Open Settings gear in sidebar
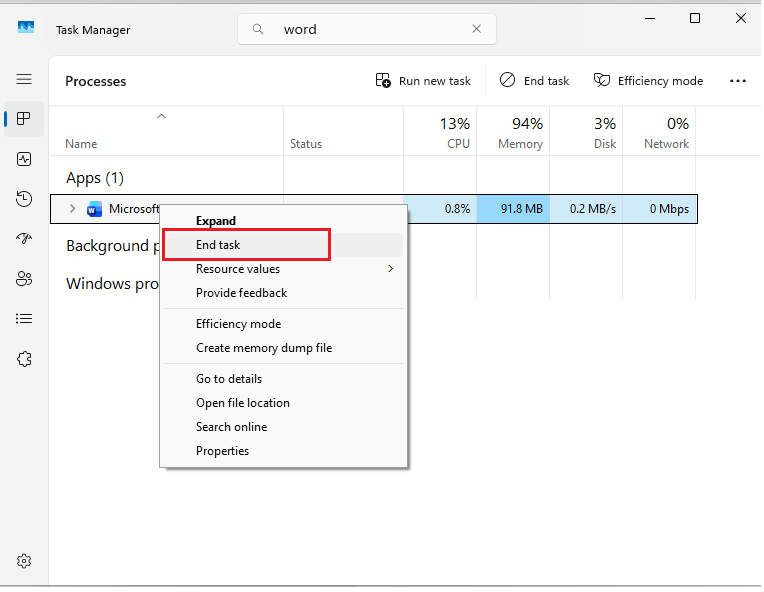Image resolution: width=764 pixels, height=592 pixels. 24,561
